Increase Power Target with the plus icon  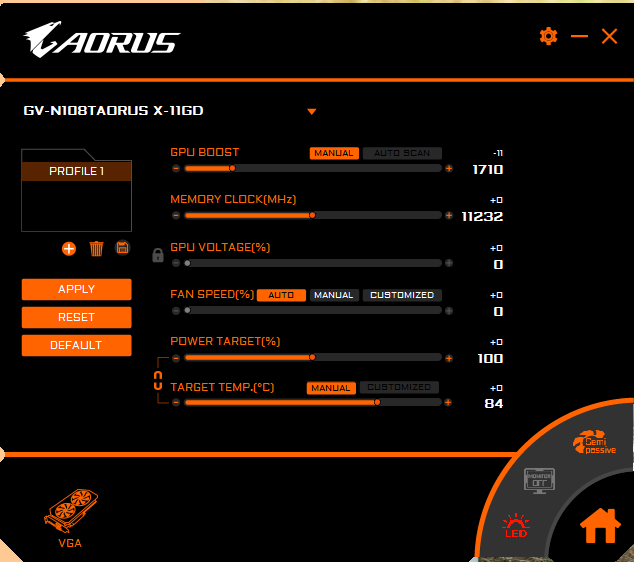[x=449, y=358]
